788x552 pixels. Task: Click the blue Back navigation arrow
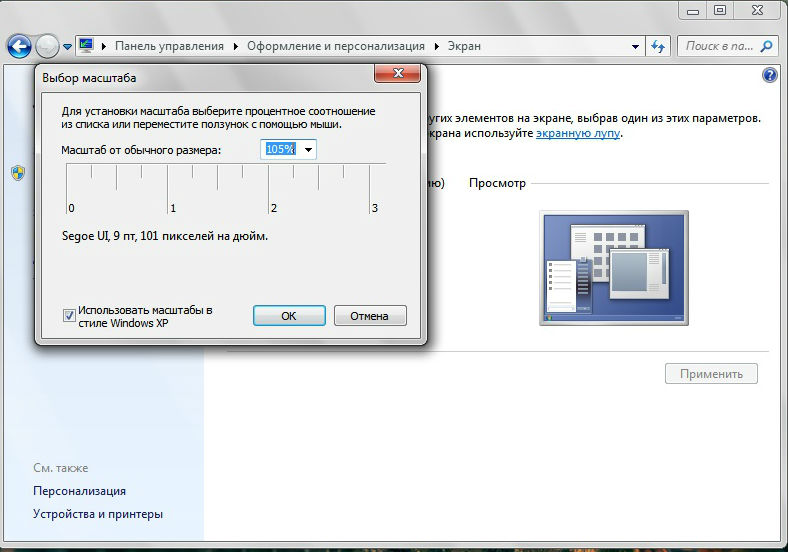pyautogui.click(x=18, y=46)
